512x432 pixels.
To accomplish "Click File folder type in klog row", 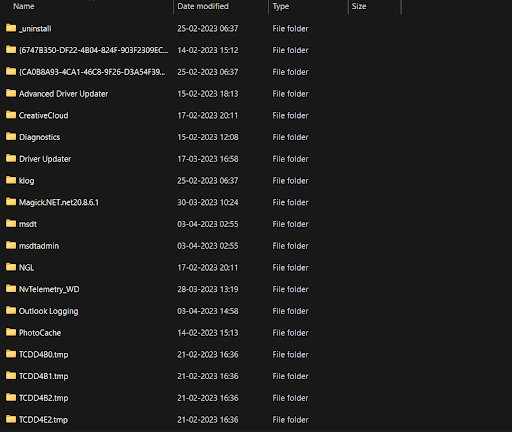I will (x=290, y=181).
